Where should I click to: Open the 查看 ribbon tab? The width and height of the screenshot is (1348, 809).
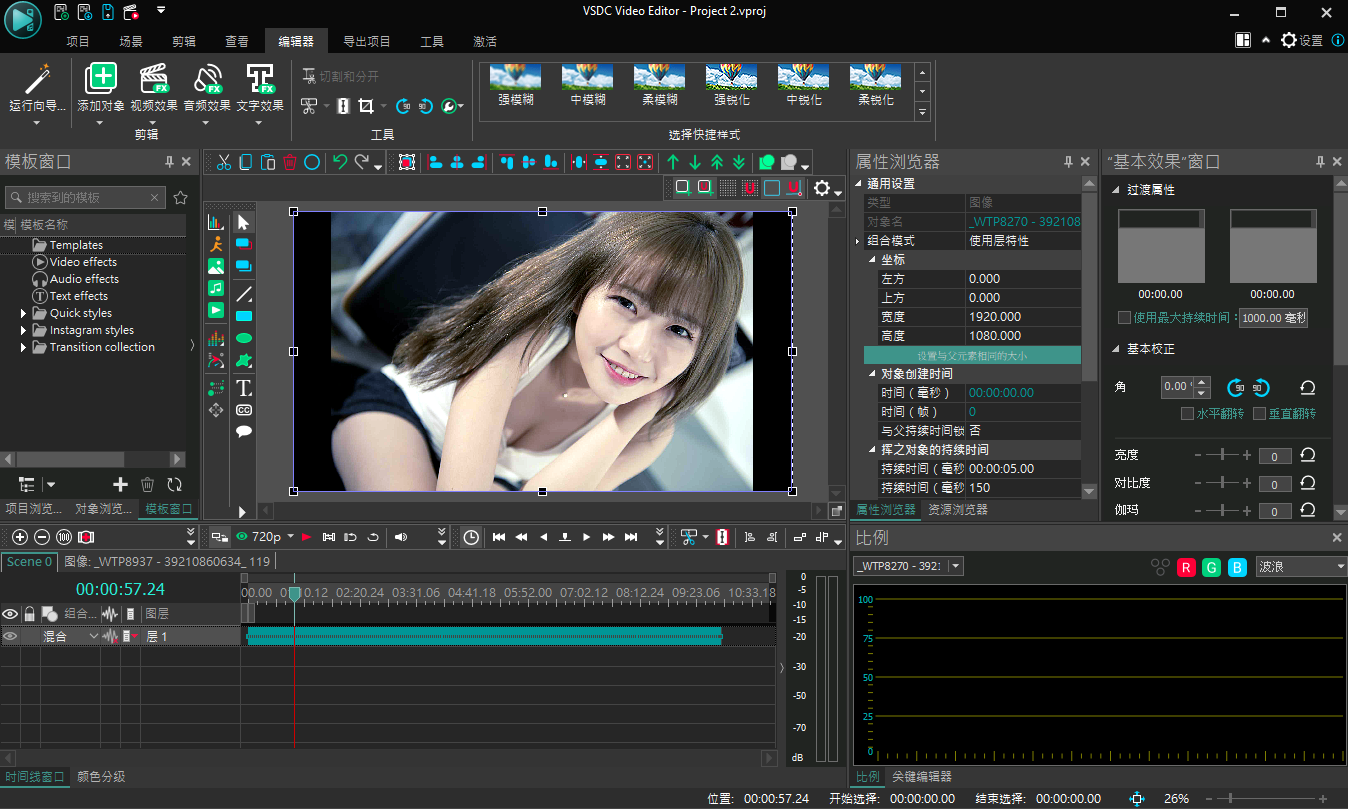click(x=237, y=41)
